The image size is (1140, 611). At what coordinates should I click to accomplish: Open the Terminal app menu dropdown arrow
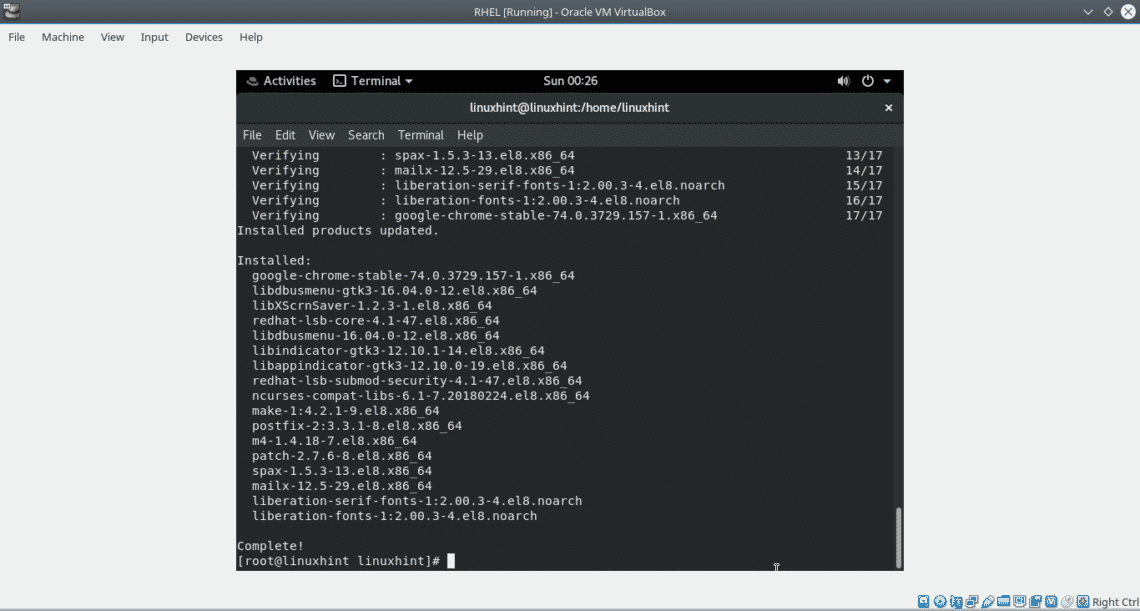pyautogui.click(x=409, y=81)
